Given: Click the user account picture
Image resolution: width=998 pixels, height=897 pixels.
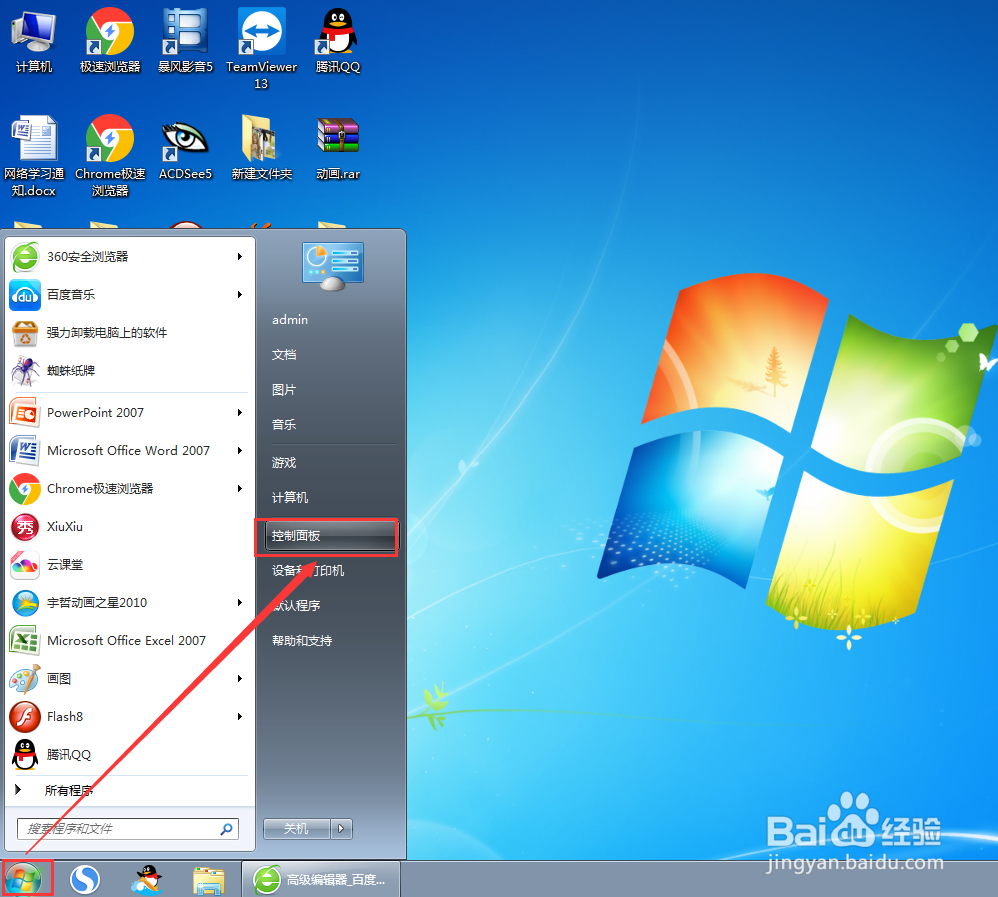Looking at the screenshot, I should pyautogui.click(x=333, y=266).
